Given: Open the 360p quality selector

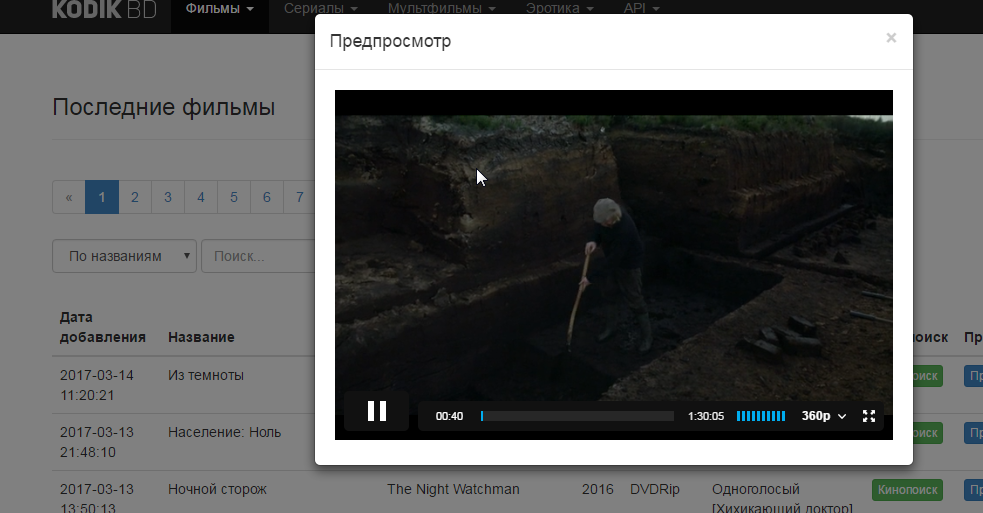Looking at the screenshot, I should pyautogui.click(x=824, y=416).
